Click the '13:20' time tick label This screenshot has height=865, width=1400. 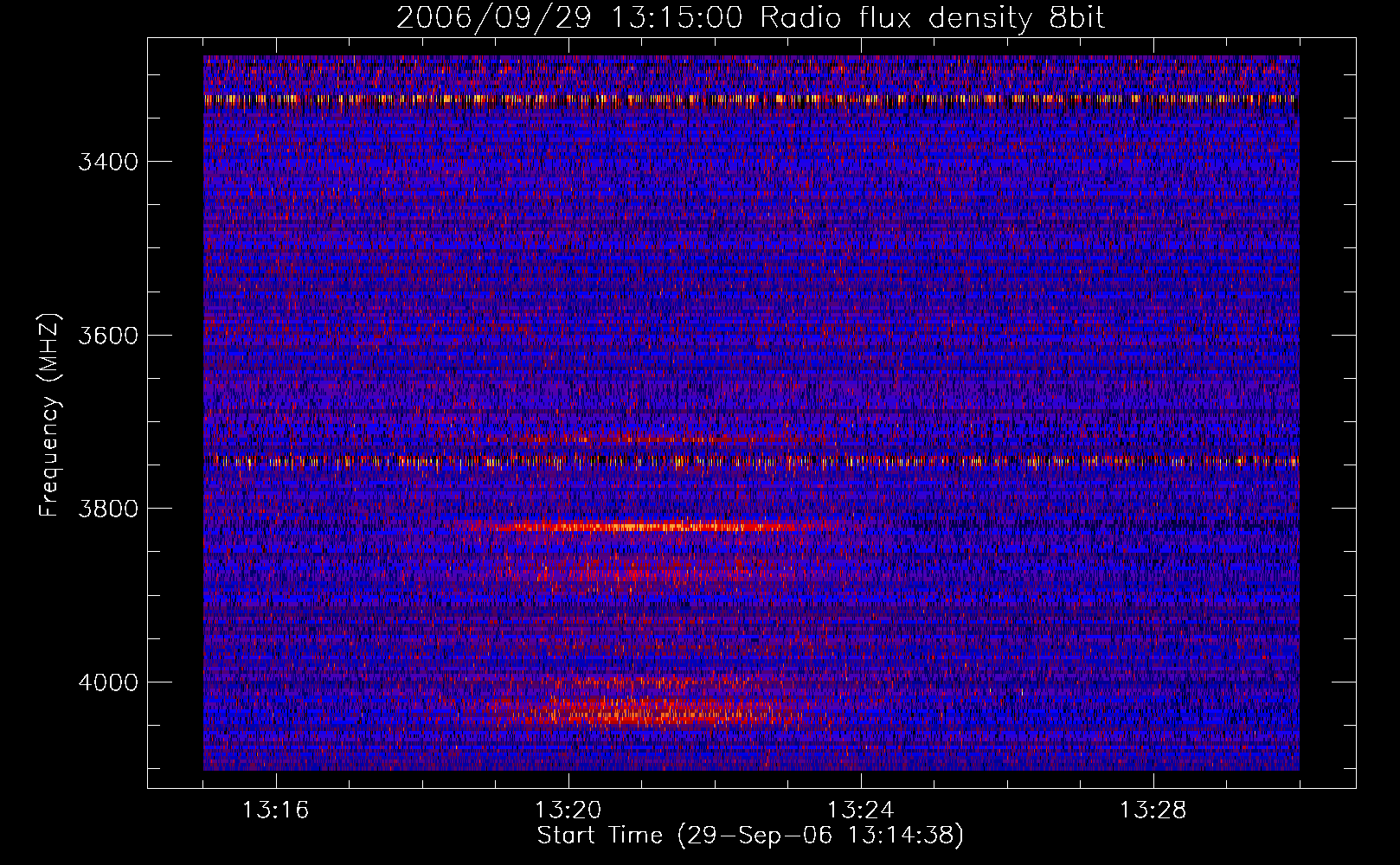coord(568,811)
